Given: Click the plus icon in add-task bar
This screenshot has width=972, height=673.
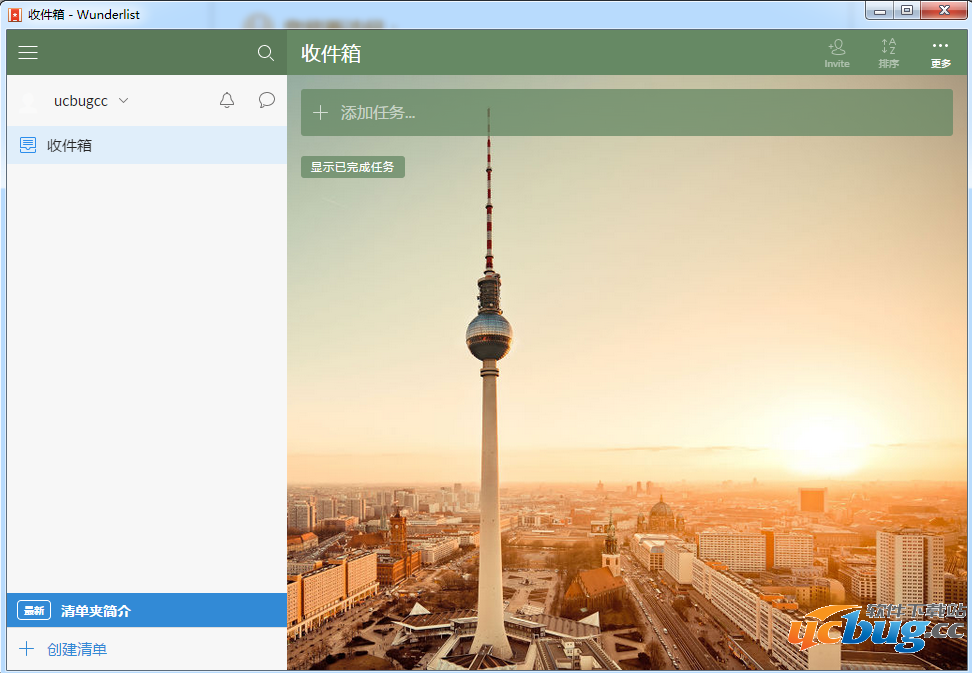Looking at the screenshot, I should (320, 113).
